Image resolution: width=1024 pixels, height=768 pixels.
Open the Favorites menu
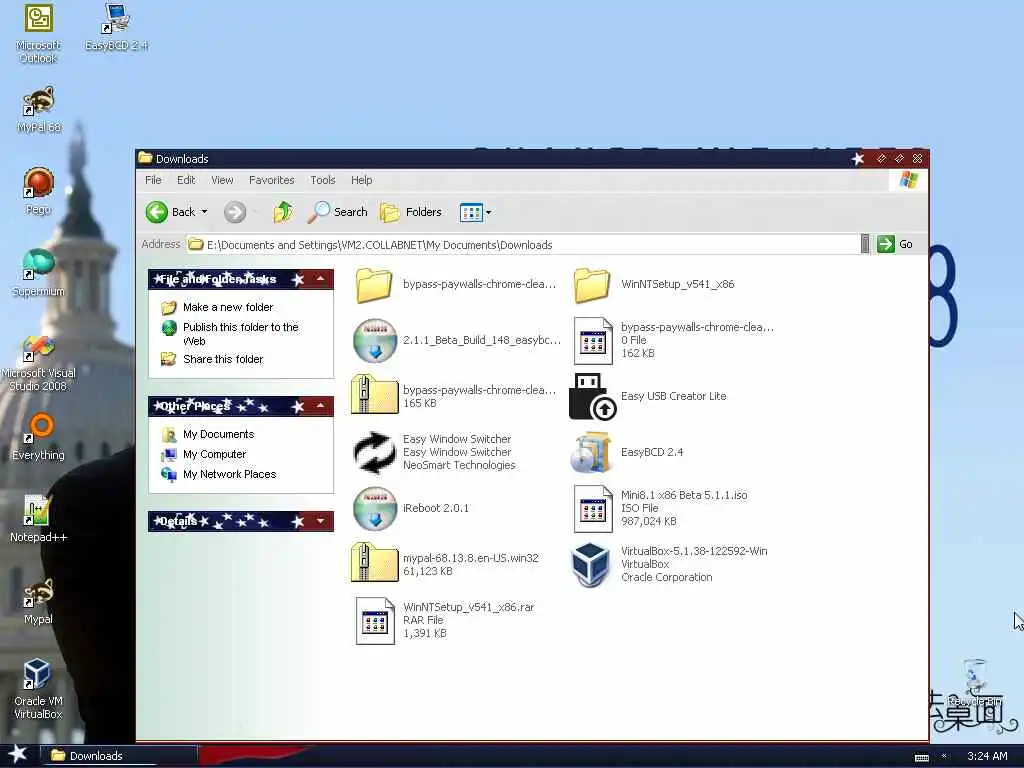(271, 180)
